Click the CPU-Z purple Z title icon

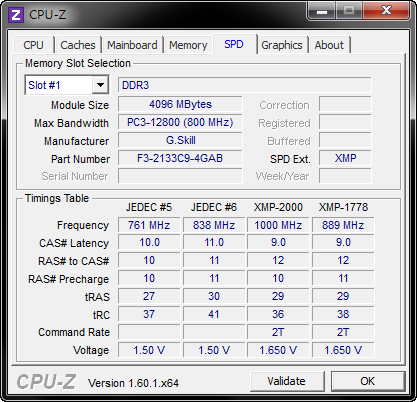16,15
